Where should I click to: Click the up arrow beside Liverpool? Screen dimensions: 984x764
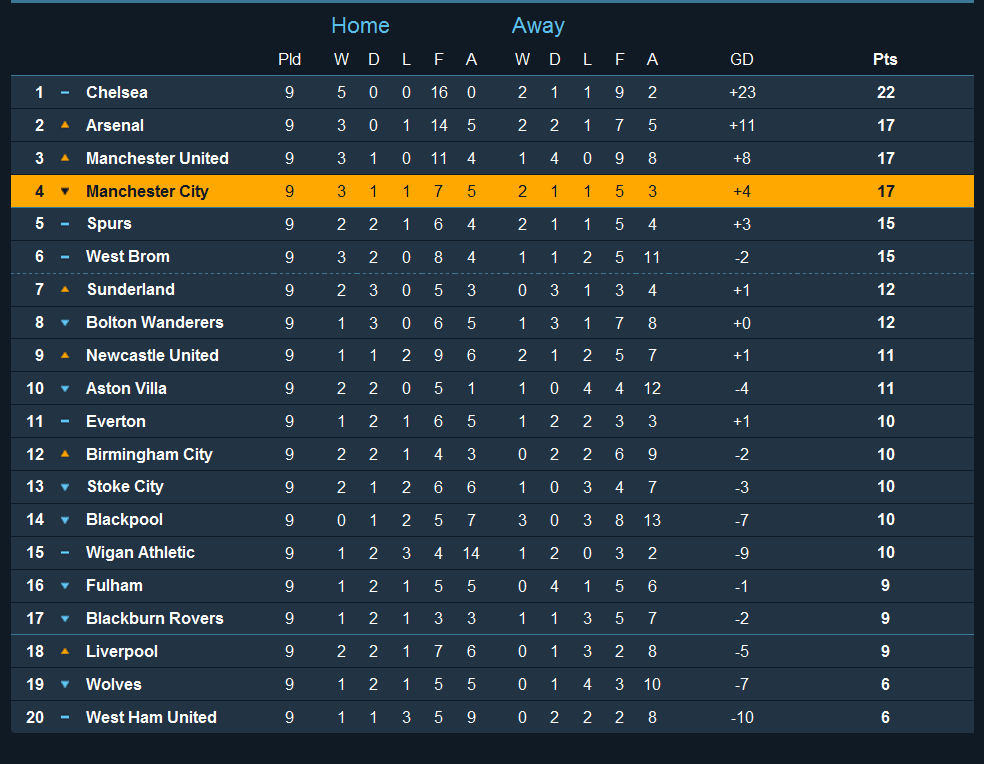coord(65,651)
